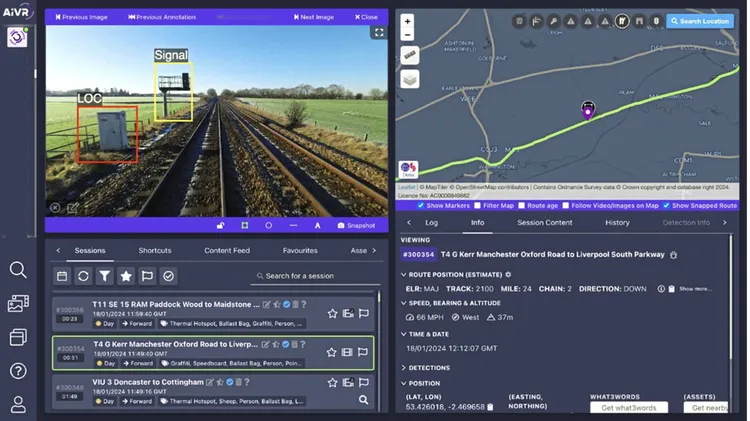Refresh the sessions list
This screenshot has width=750, height=421.
[83, 276]
